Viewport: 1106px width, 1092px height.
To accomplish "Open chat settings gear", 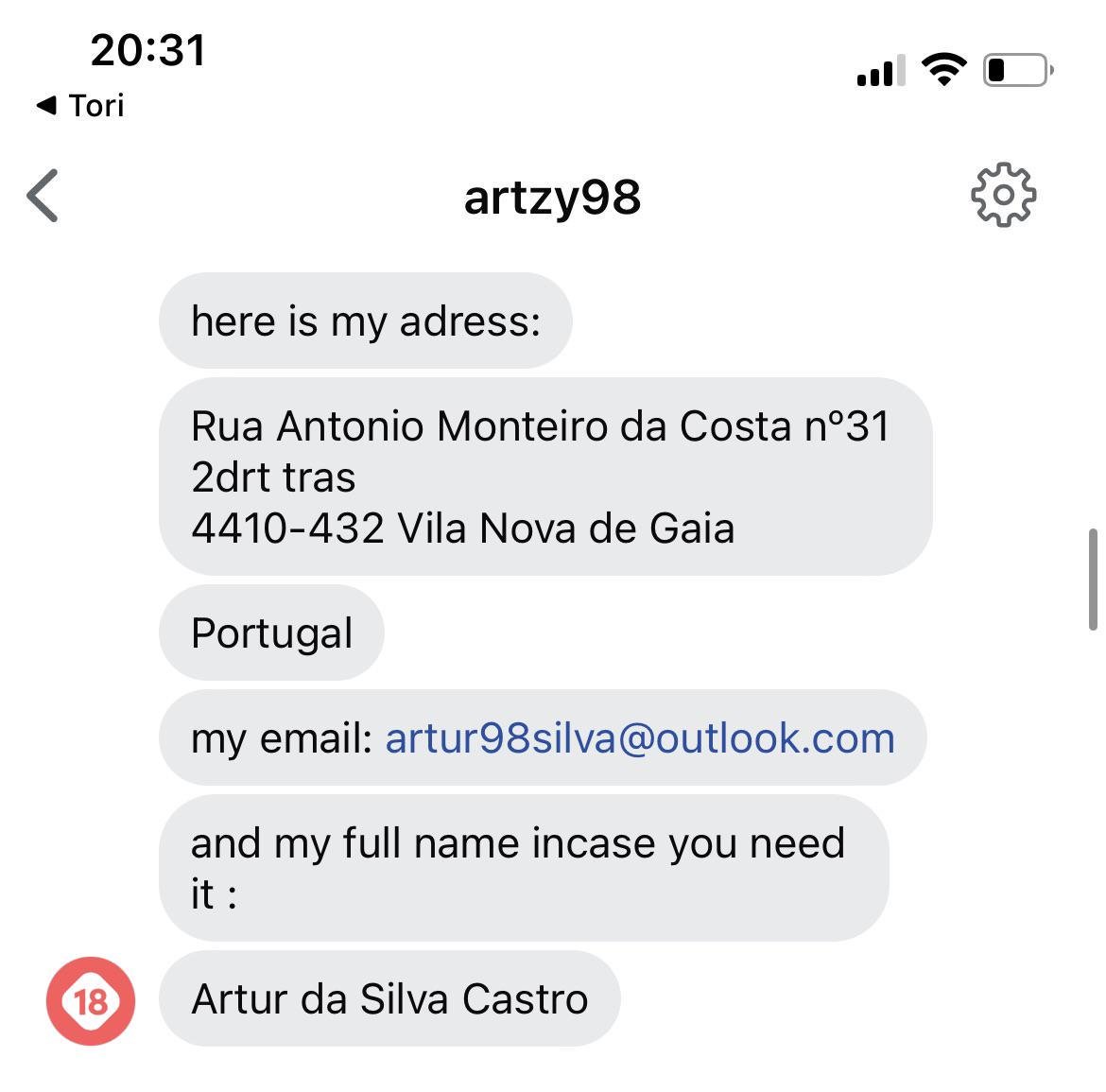I will tap(1003, 195).
